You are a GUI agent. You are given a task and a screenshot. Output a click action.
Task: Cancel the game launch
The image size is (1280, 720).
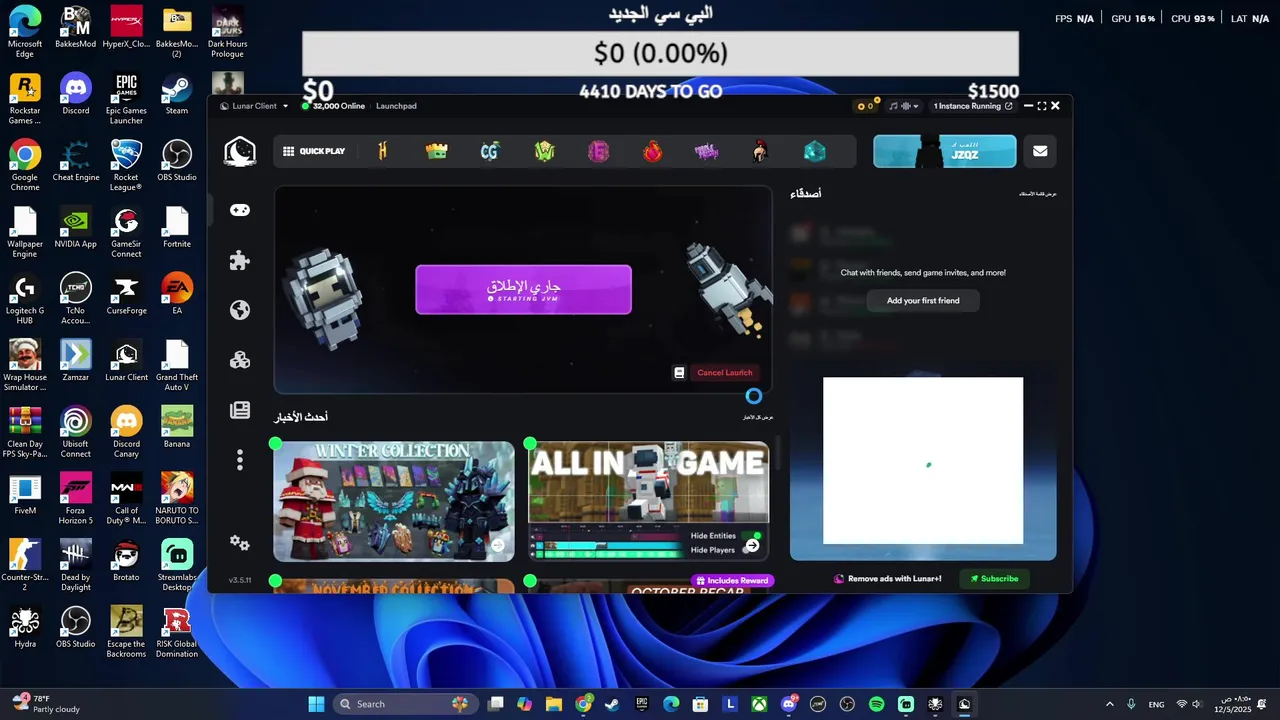(x=725, y=373)
